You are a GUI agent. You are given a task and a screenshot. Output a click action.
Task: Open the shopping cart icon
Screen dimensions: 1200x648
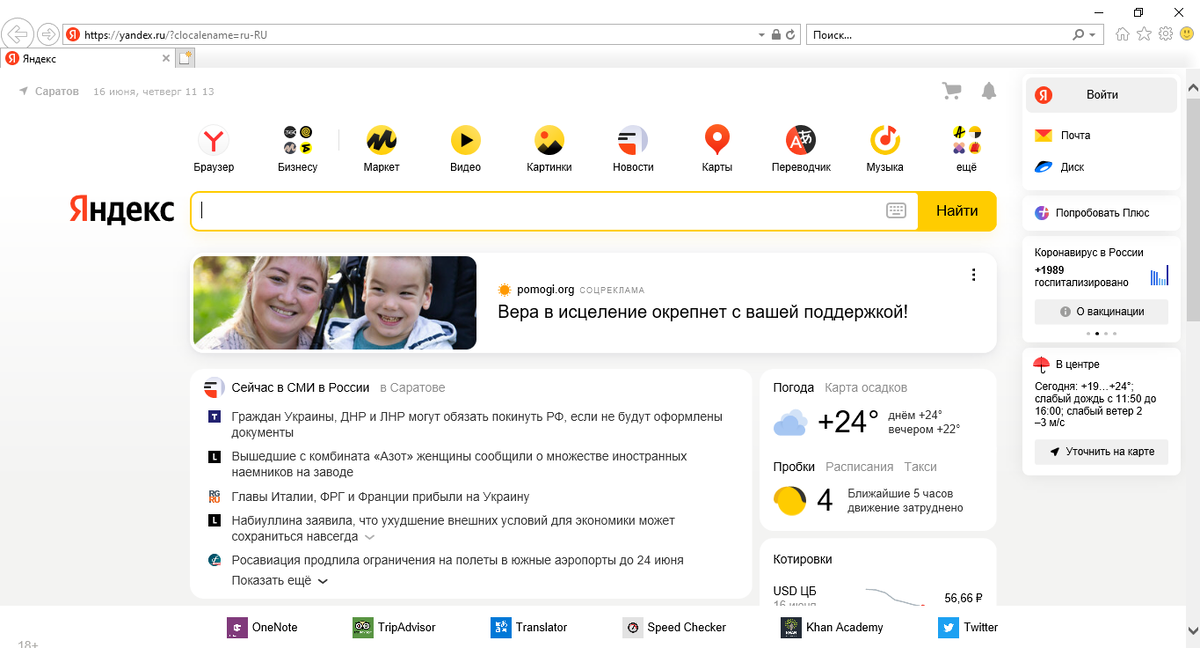click(951, 90)
